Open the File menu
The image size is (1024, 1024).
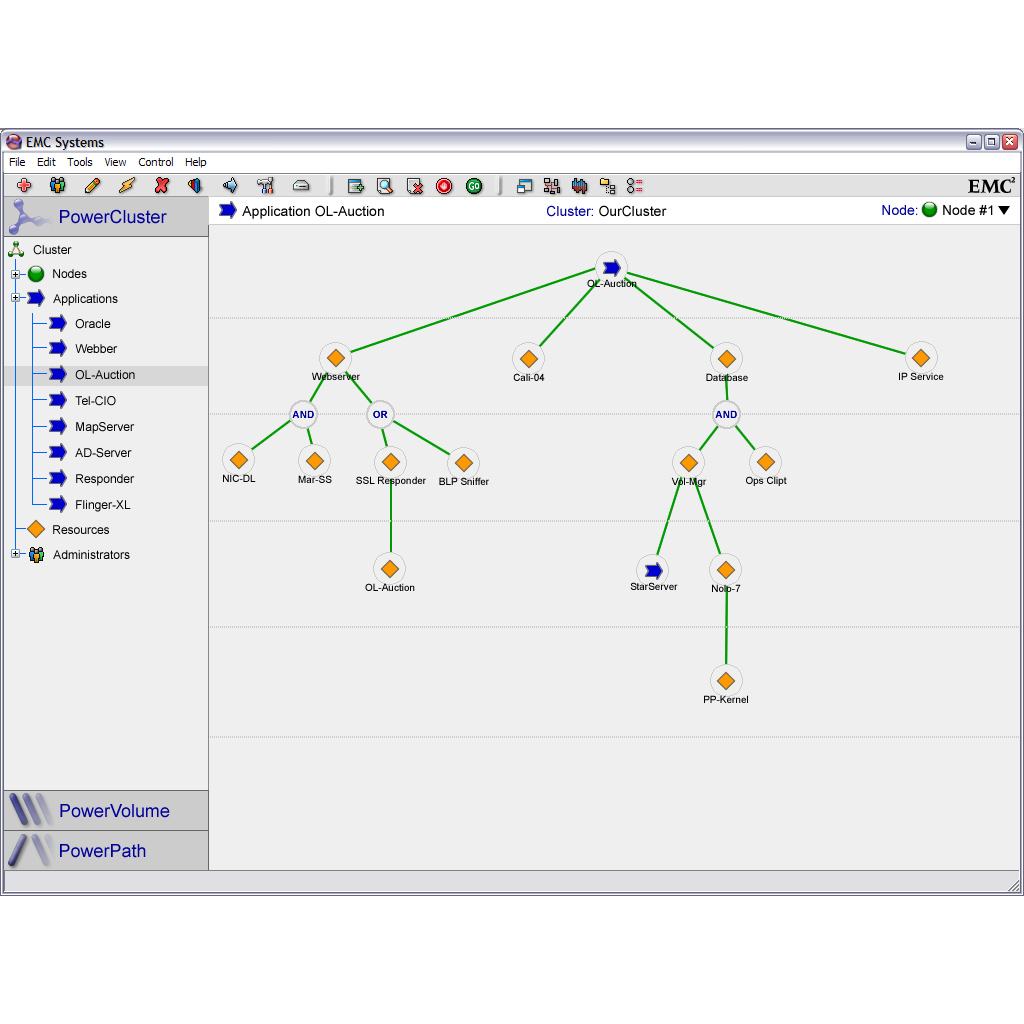pos(18,162)
